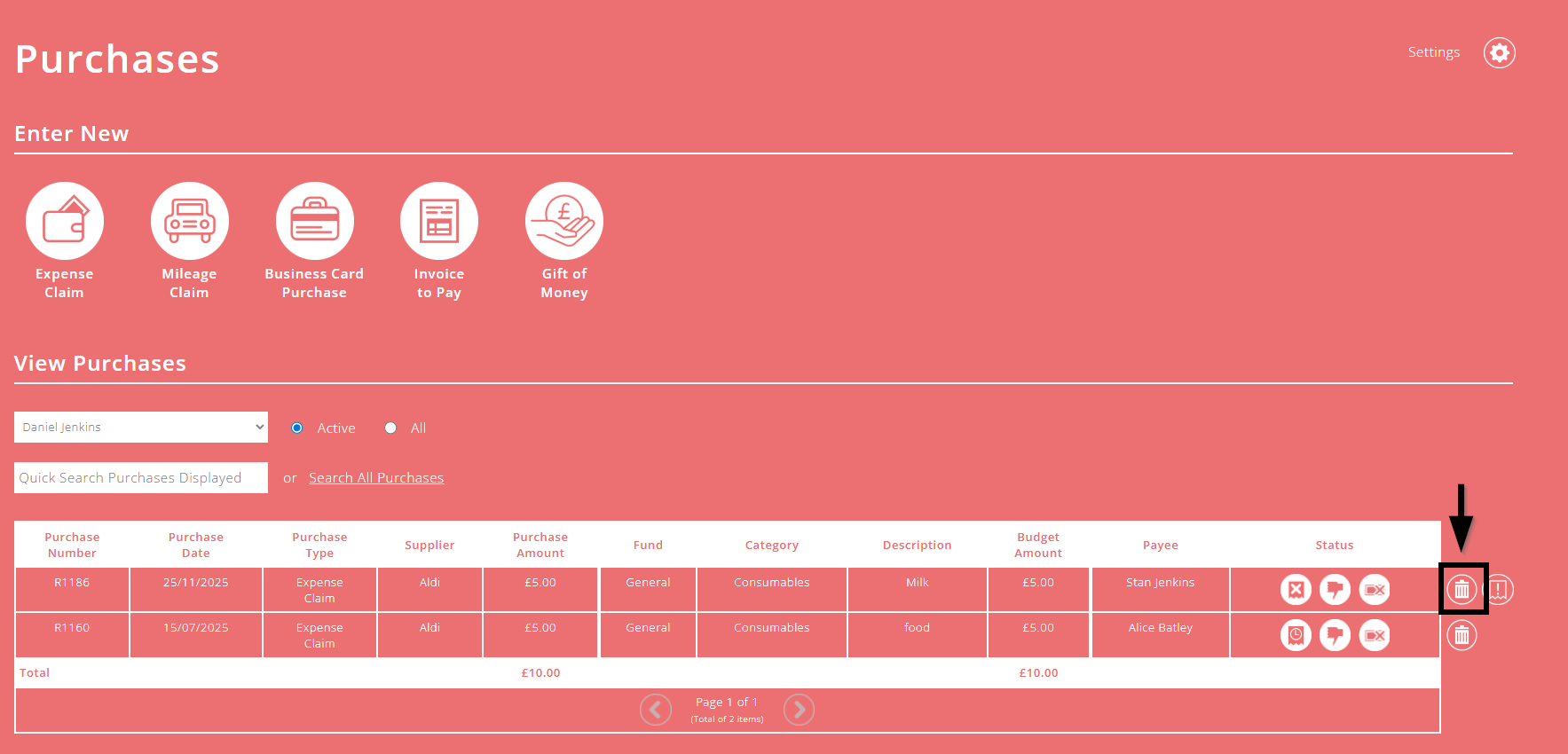The height and width of the screenshot is (754, 1568).
Task: Click the £10.00 purchase amount total
Action: pyautogui.click(x=540, y=672)
